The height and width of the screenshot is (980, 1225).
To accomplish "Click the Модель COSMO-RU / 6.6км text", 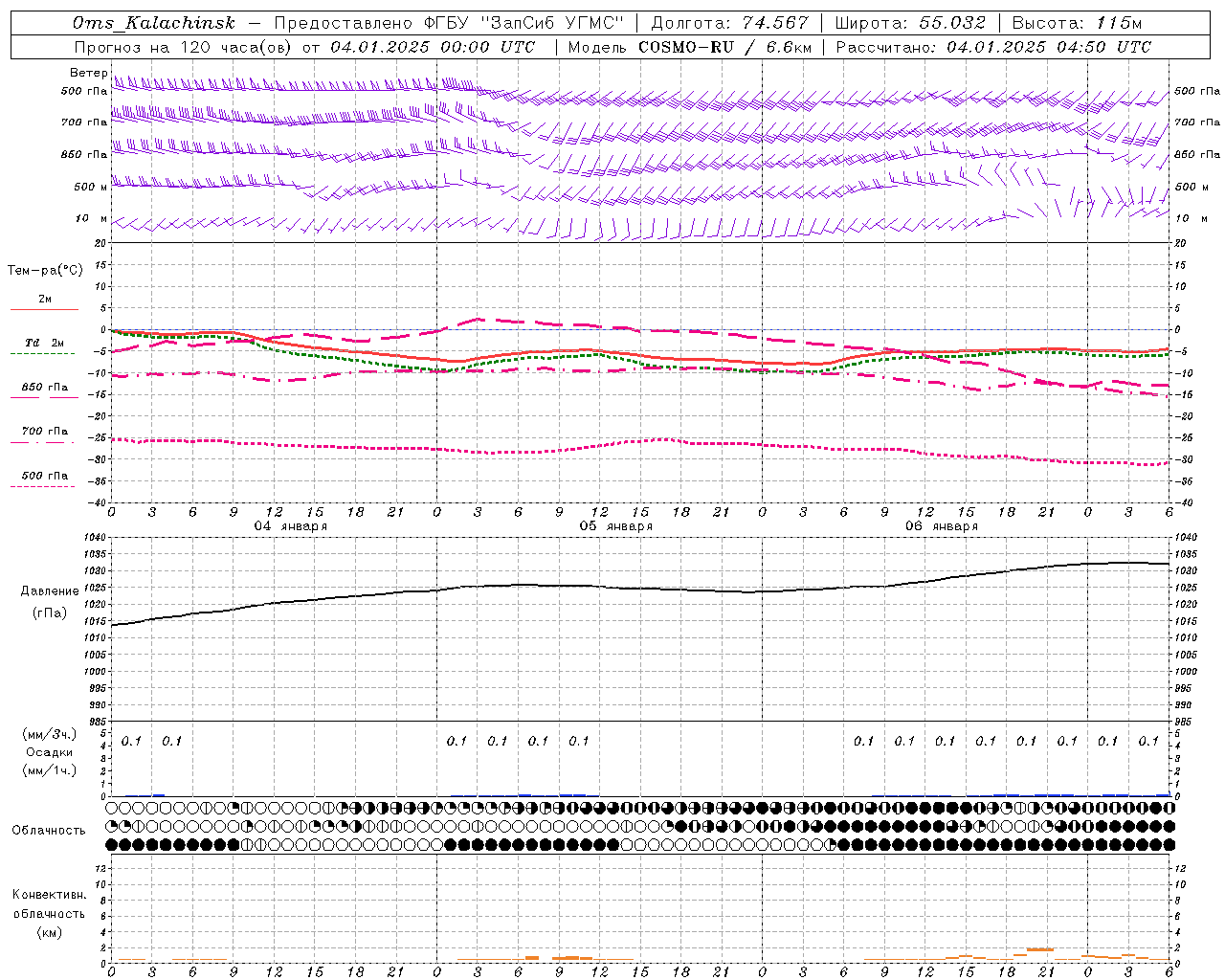I will 689,47.
